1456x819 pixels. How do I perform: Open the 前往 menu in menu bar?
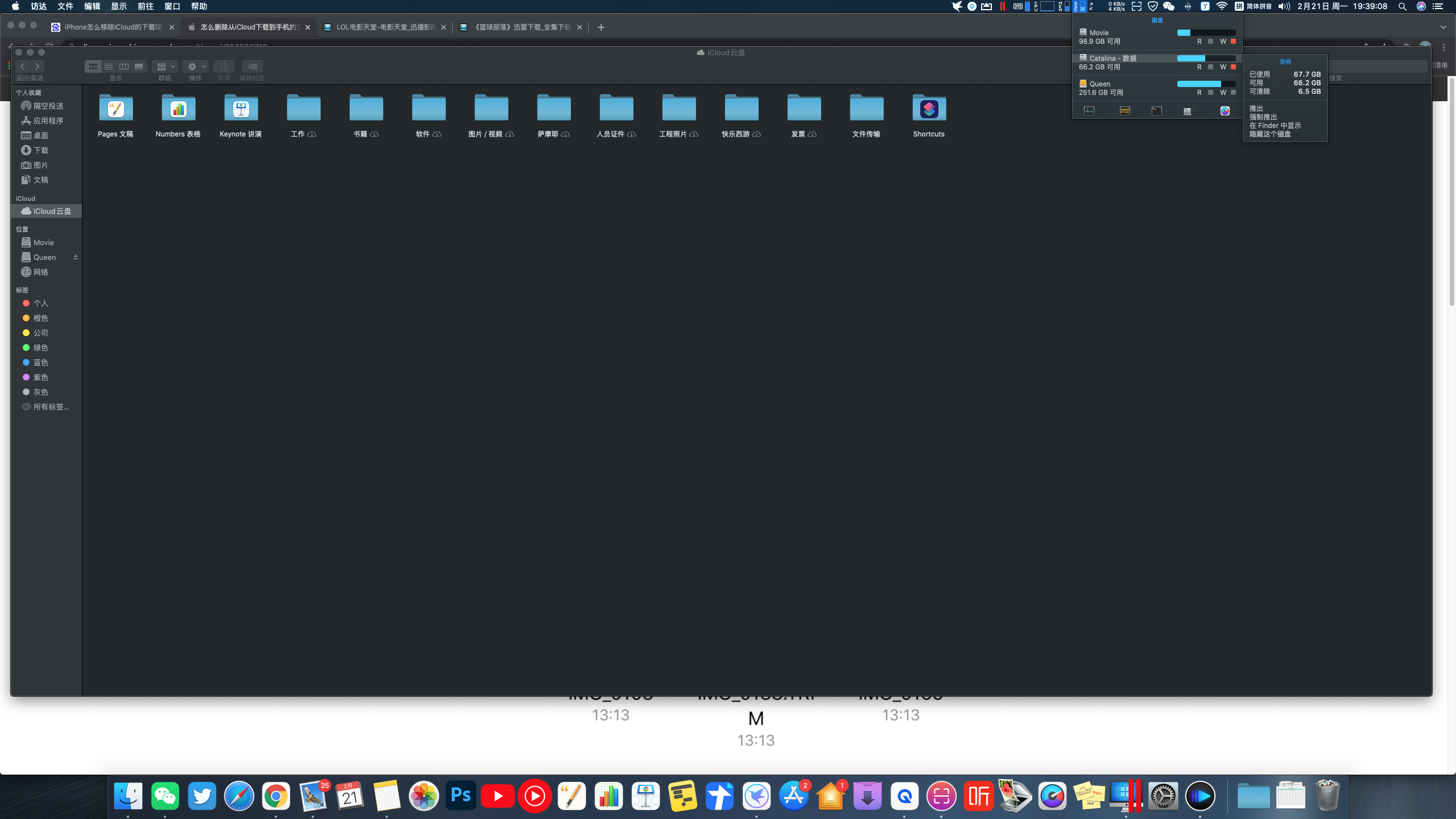coord(146,6)
